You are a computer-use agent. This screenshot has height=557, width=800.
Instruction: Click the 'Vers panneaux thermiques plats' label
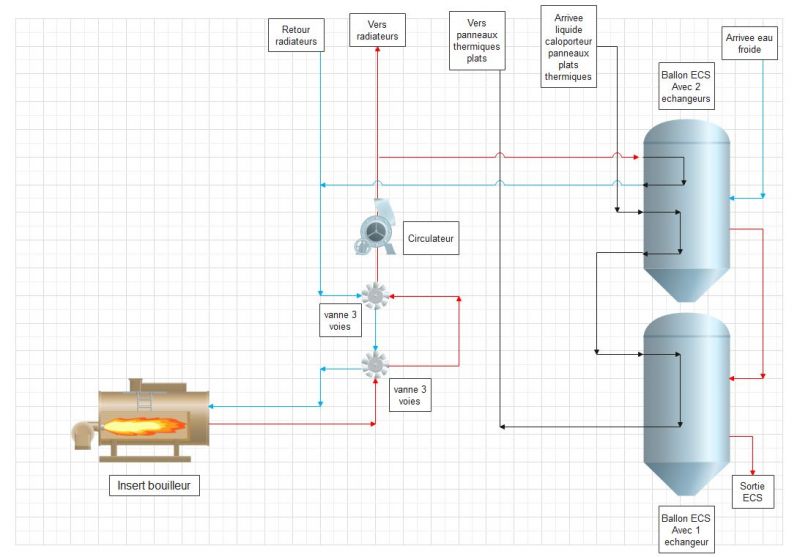(x=477, y=41)
